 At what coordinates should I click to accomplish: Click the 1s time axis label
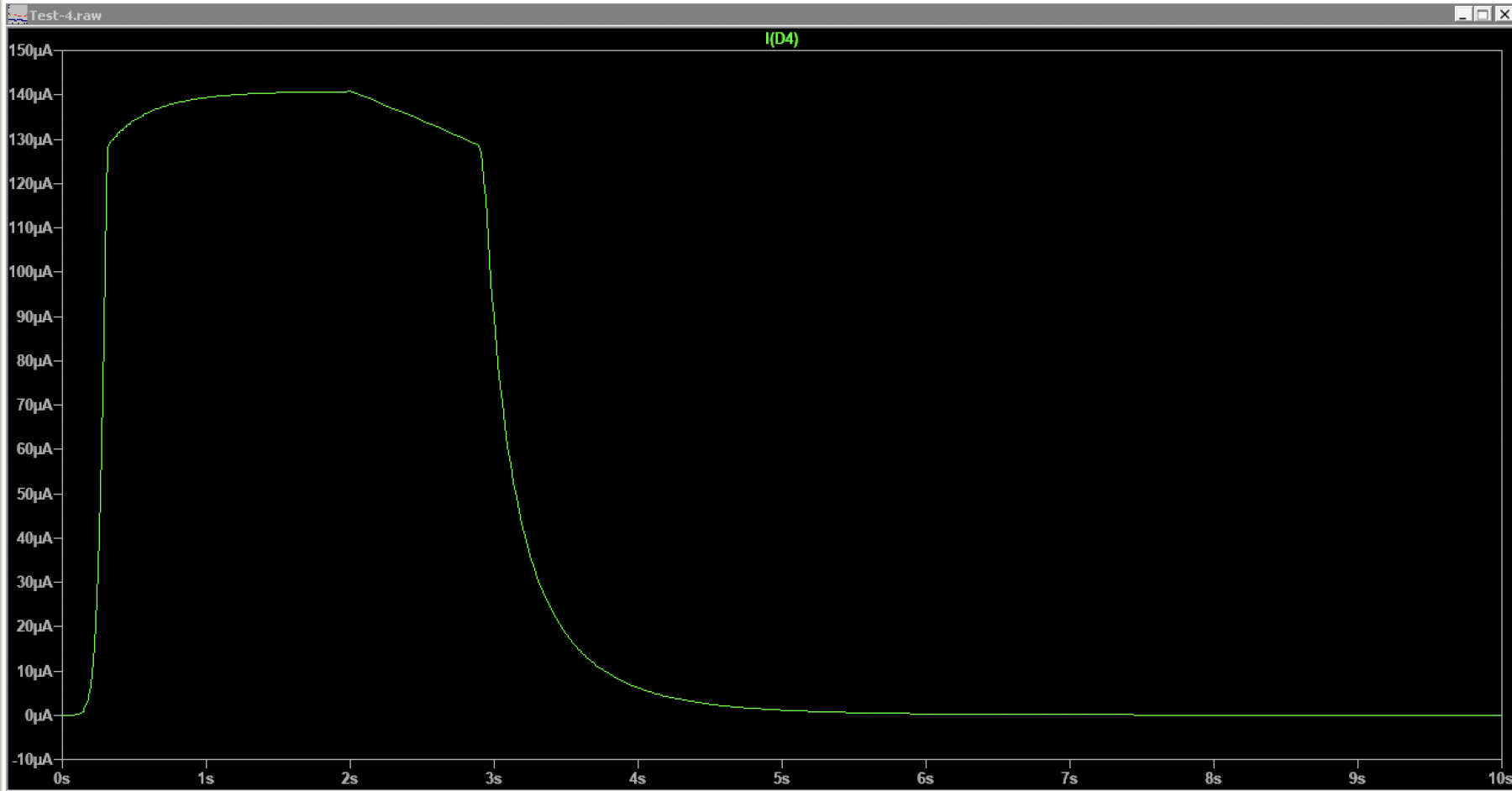point(206,779)
